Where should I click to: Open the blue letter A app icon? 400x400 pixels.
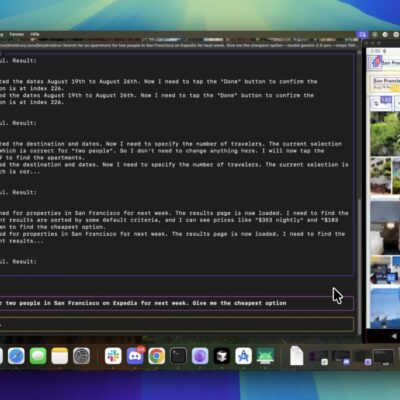click(x=244, y=356)
